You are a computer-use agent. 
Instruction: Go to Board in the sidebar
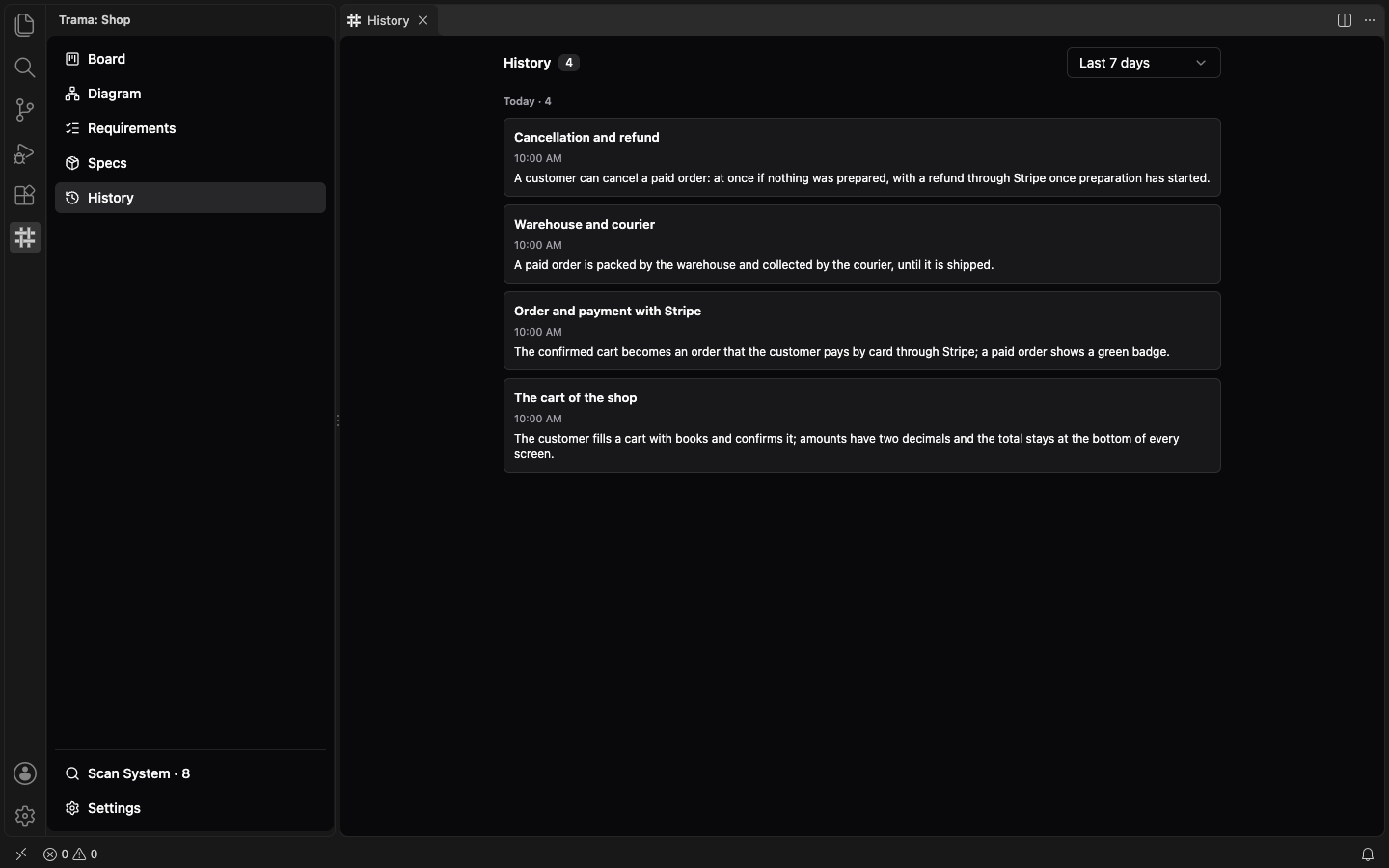tap(191, 59)
